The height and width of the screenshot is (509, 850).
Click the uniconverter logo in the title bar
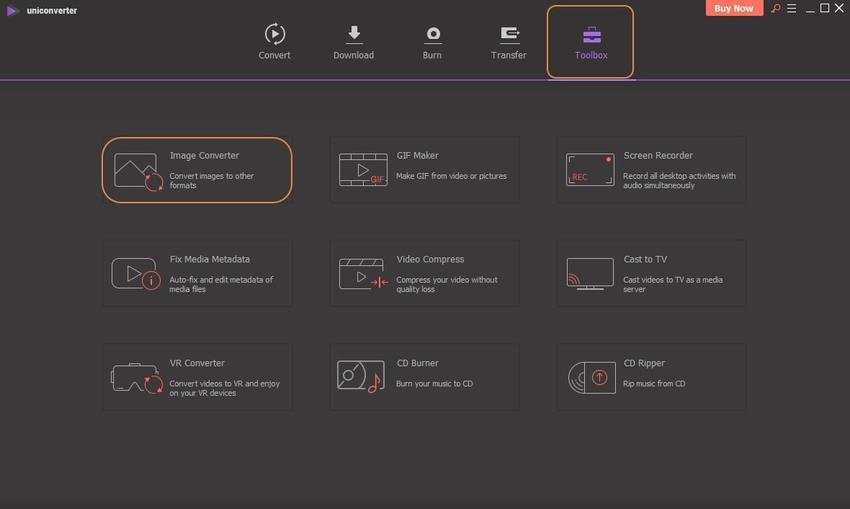point(12,10)
